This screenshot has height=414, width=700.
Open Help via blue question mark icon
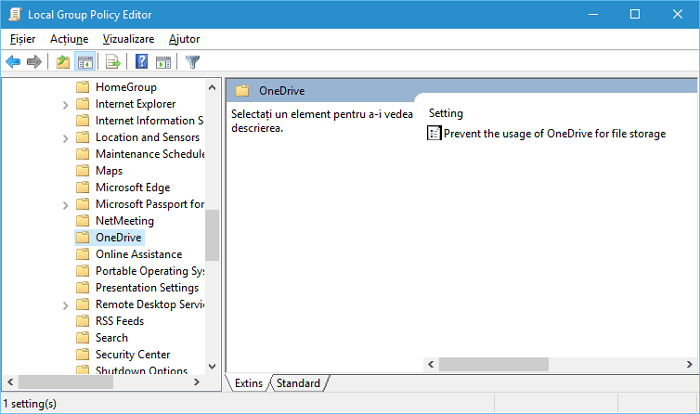142,61
